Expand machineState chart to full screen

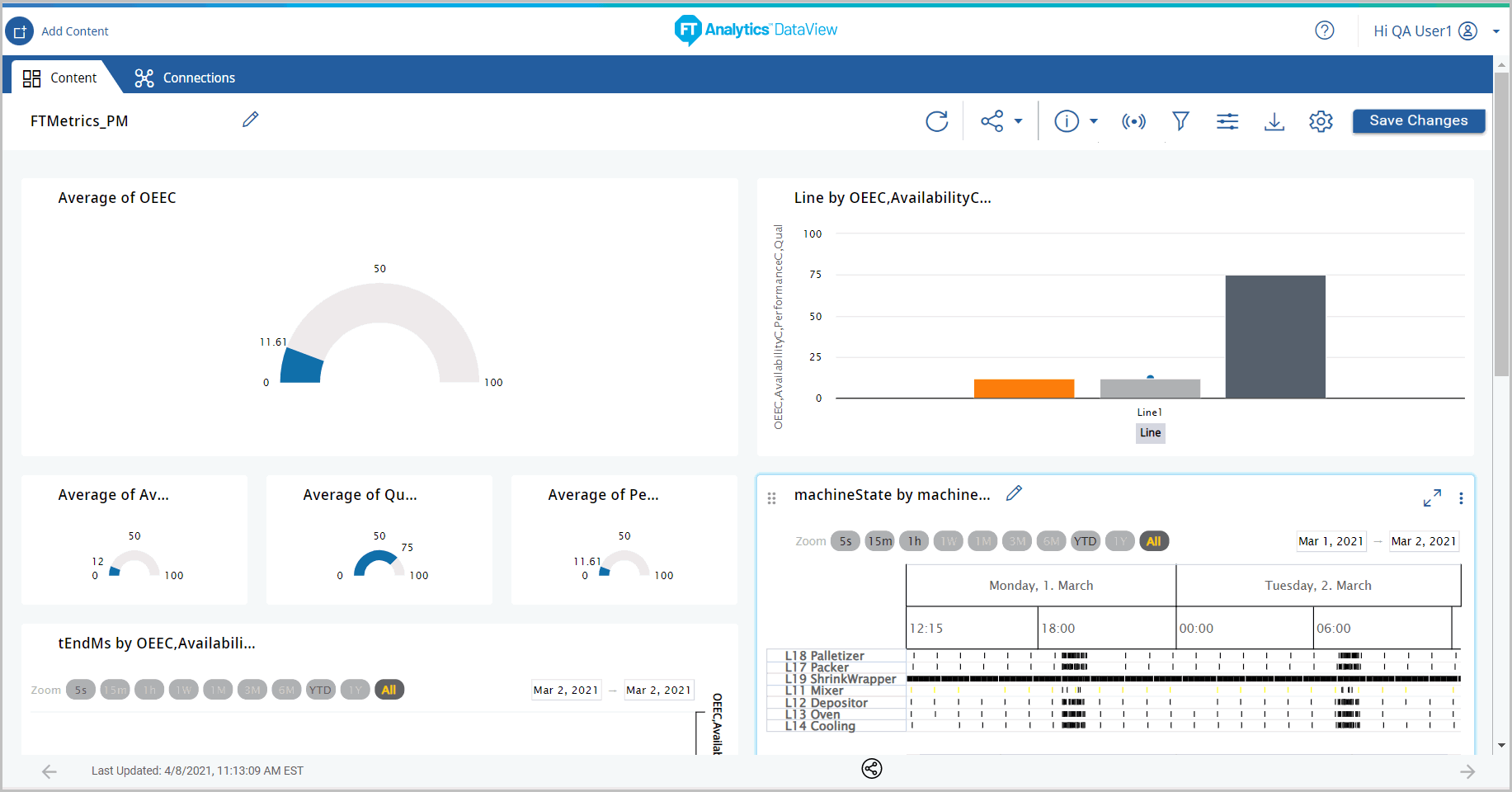1432,497
